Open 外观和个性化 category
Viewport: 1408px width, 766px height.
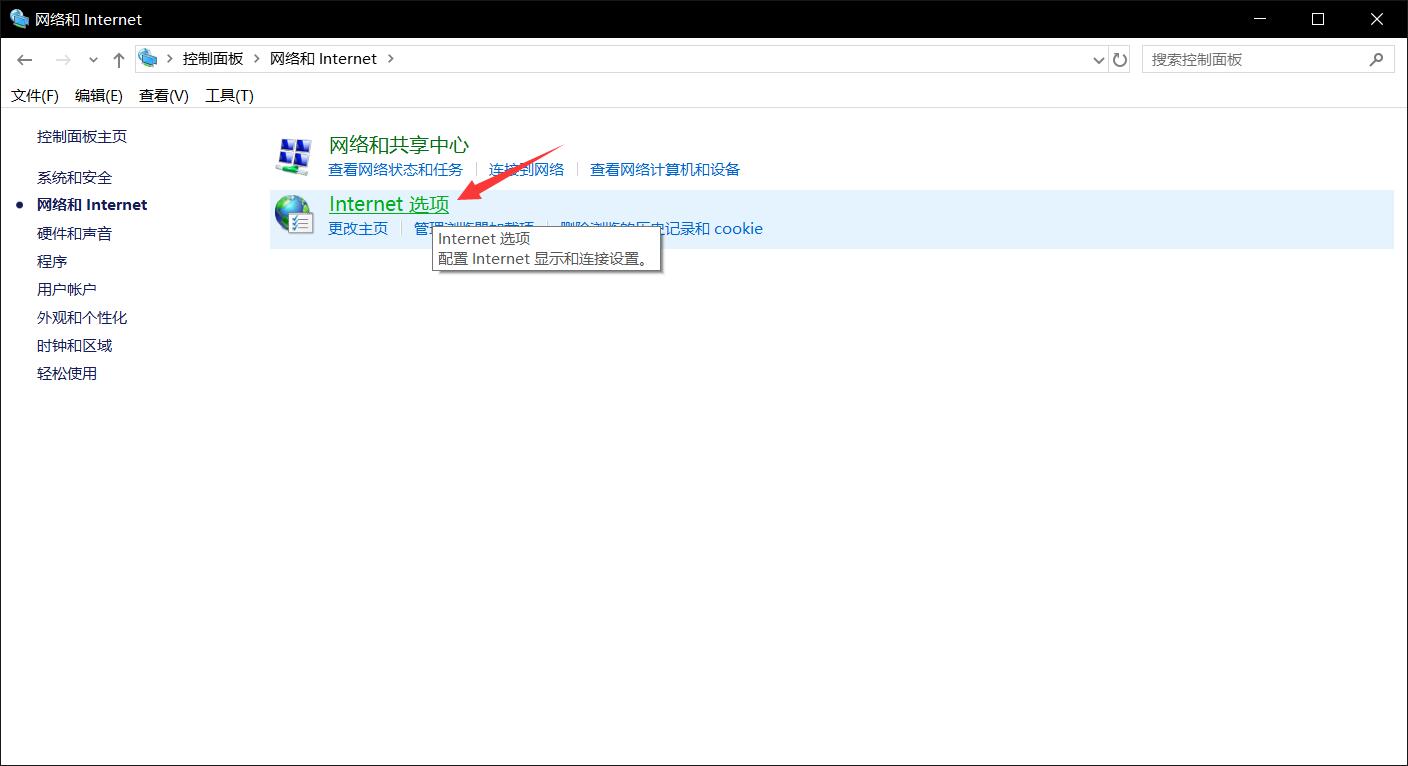pyautogui.click(x=82, y=317)
